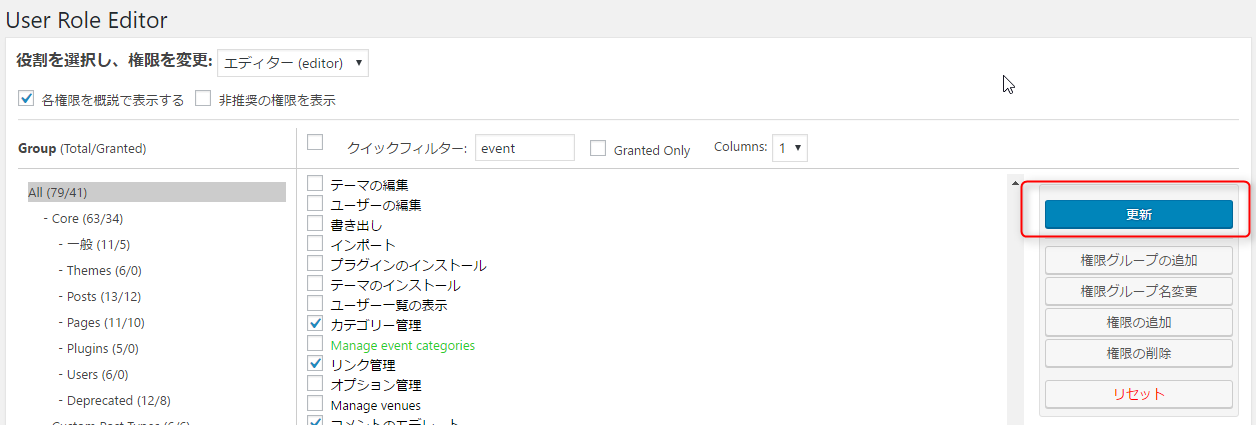Enable 非推奨の権限を表示 checkbox
Viewport: 1256px width, 425px height.
click(x=203, y=99)
